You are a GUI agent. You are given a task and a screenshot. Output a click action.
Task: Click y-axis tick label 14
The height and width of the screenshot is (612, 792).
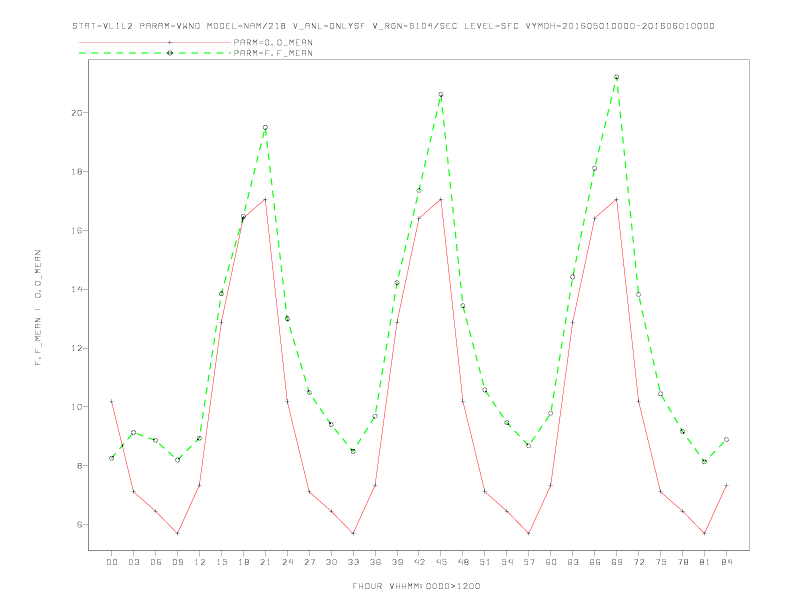(x=77, y=289)
